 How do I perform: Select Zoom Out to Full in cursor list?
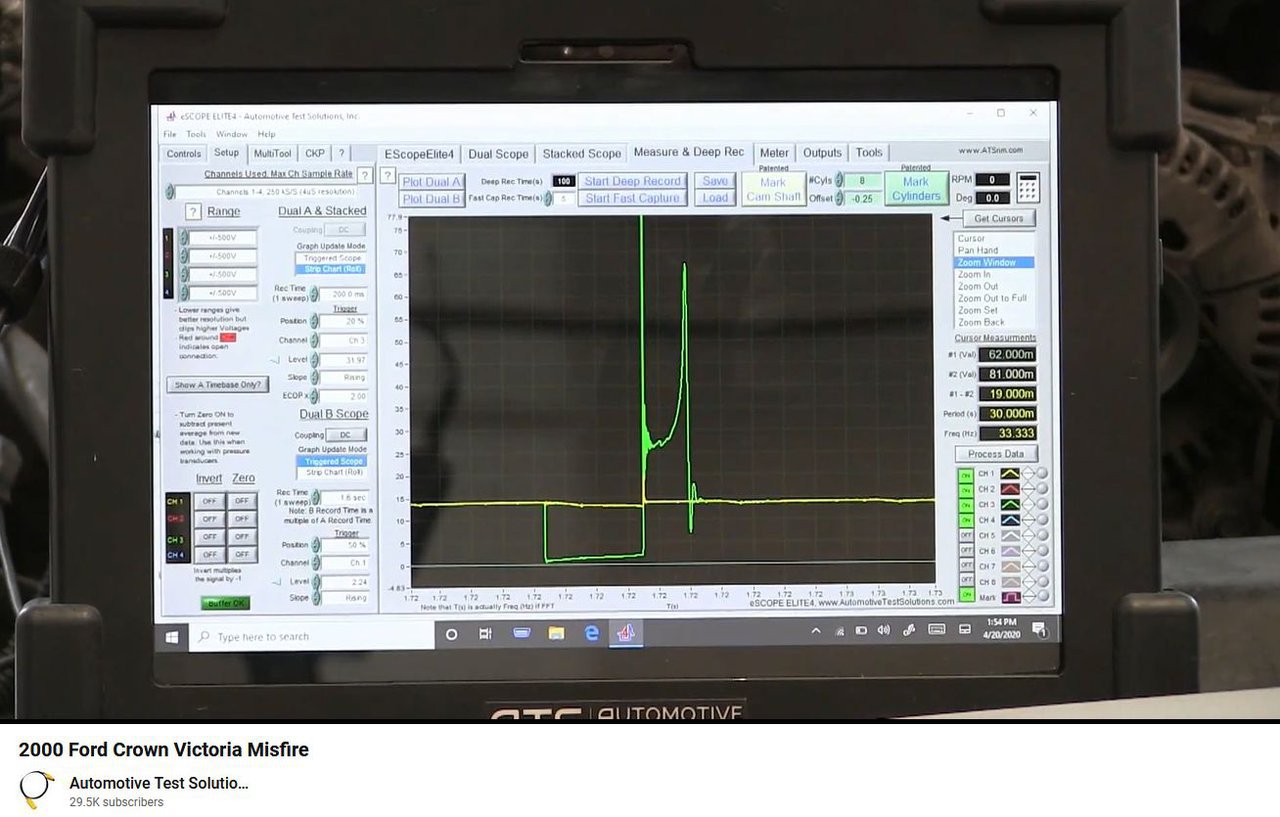click(992, 298)
